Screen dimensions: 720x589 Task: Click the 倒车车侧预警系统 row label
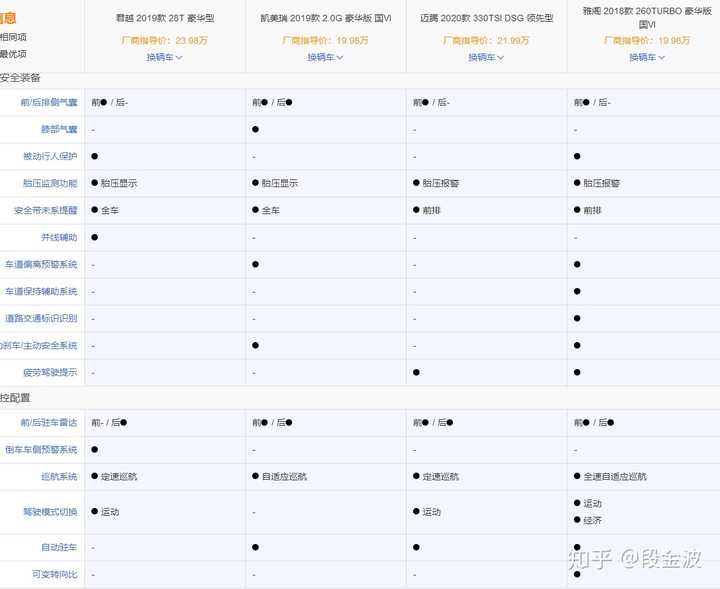(x=41, y=449)
